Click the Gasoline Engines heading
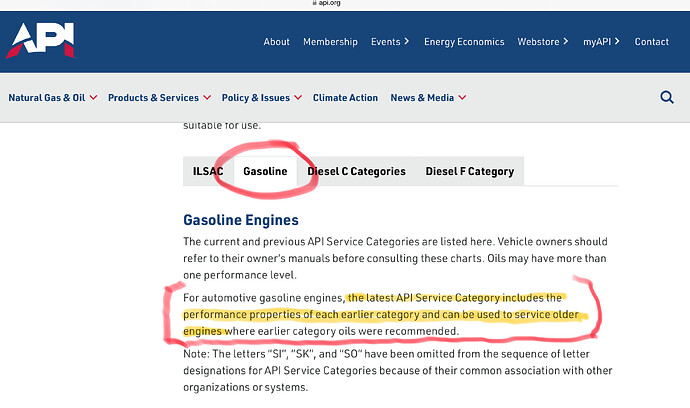Viewport: 690px width, 408px height. (x=241, y=220)
